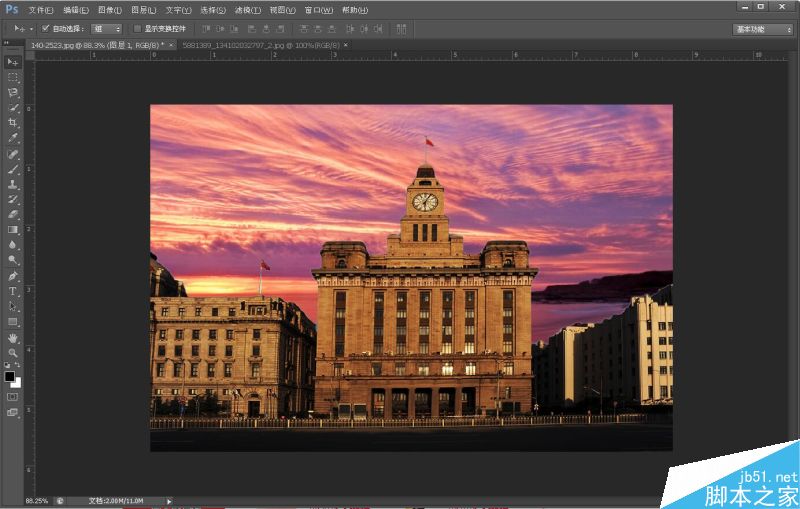
Task: Expand the status bar document info arrow
Action: [169, 500]
